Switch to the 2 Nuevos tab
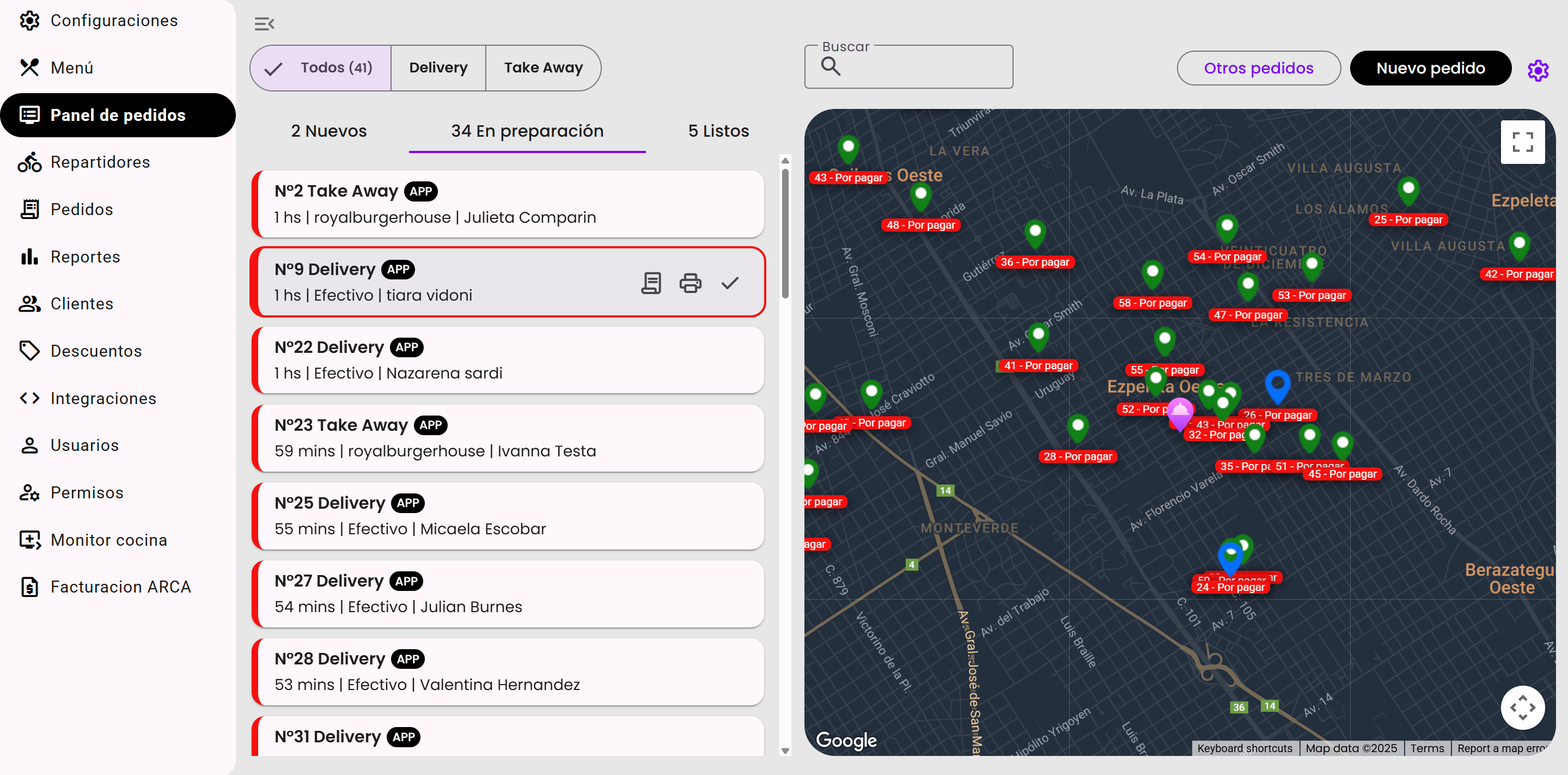This screenshot has width=1568, height=775. (329, 131)
